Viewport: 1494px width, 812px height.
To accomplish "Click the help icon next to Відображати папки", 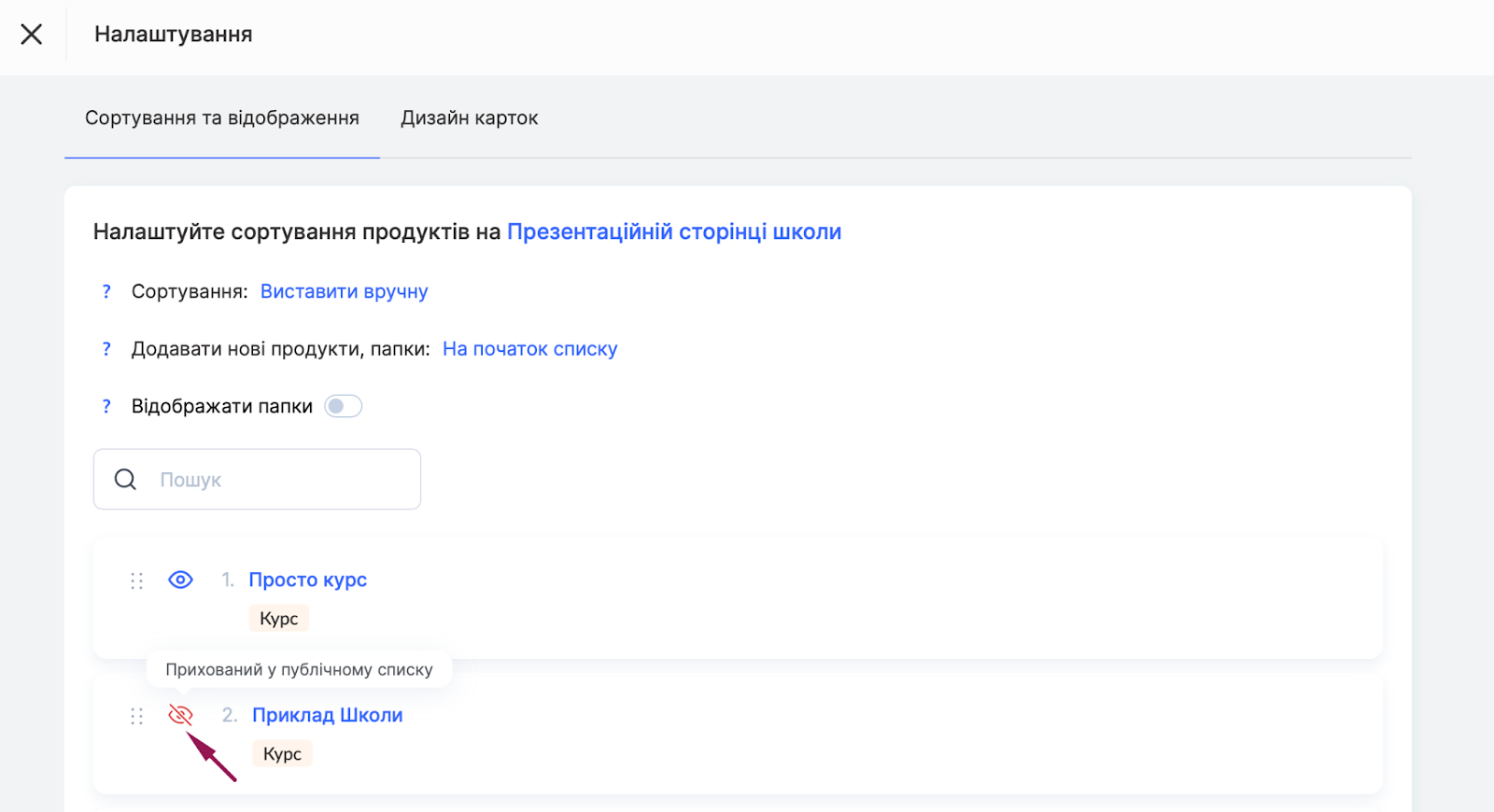I will [106, 407].
